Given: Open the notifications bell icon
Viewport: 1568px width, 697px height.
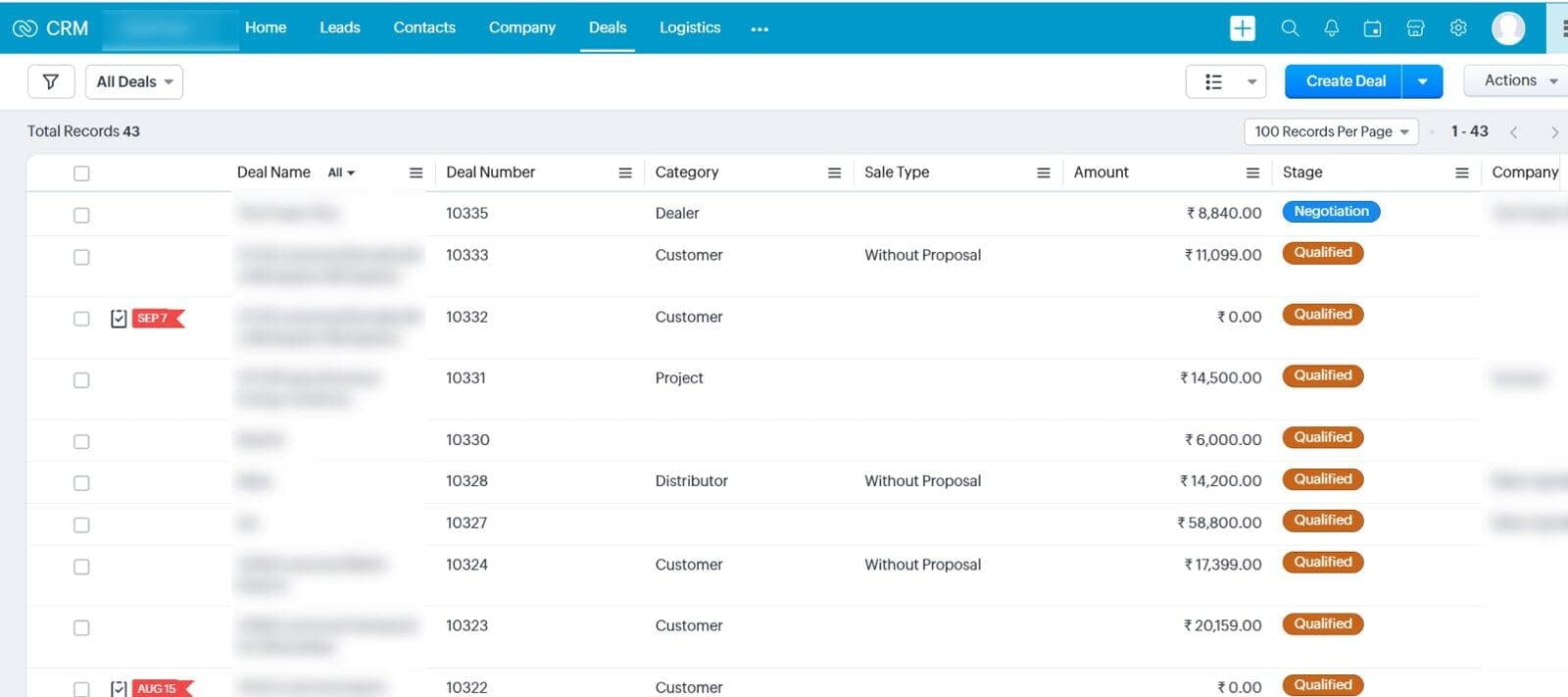Looking at the screenshot, I should click(x=1331, y=28).
